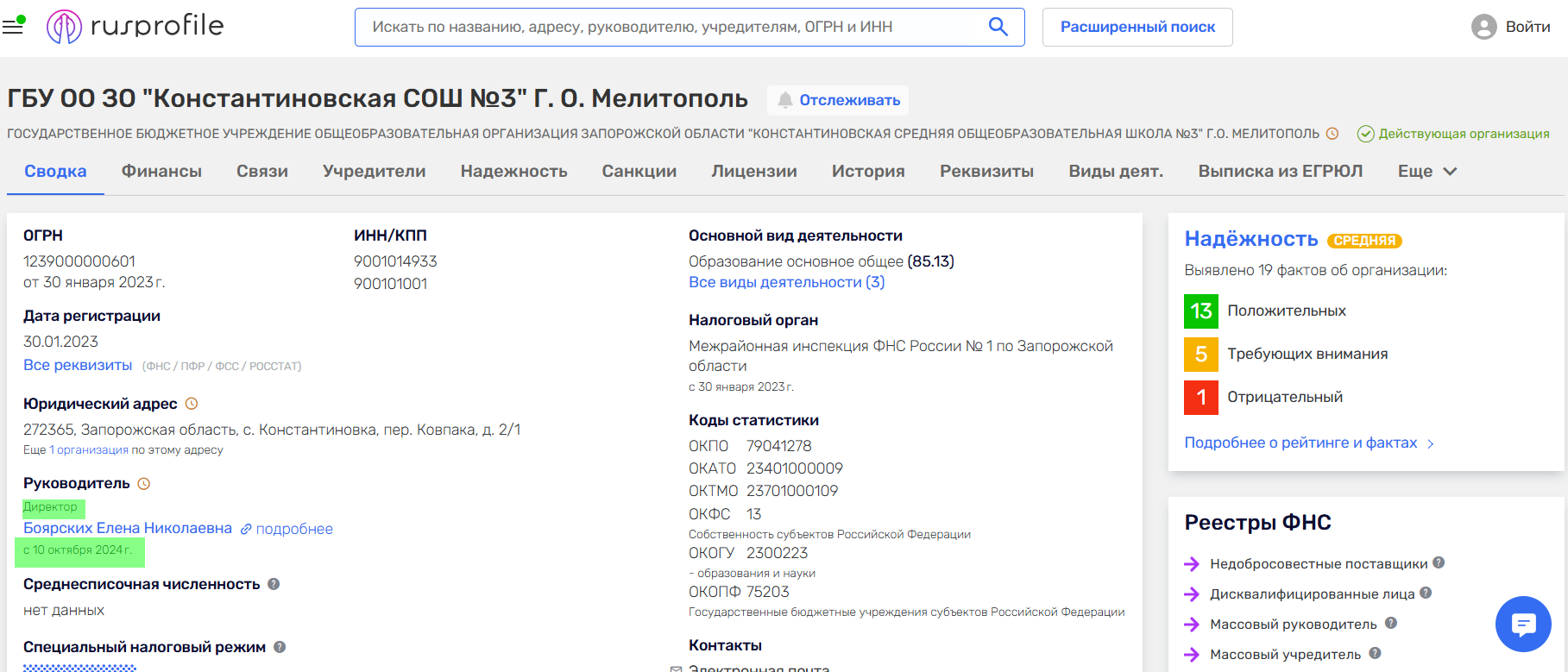Click the clock icon beside Руководитель
This screenshot has height=672, width=1568.
pos(144,484)
